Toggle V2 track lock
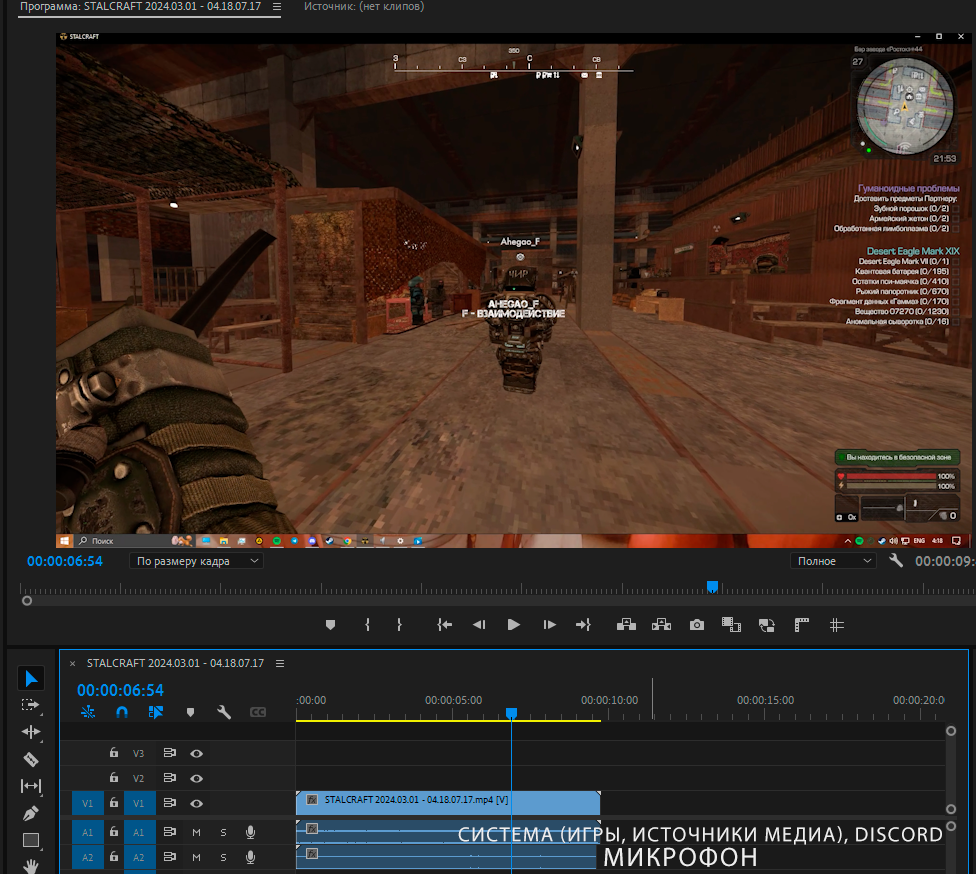Screen dimensions: 976x874 (114, 778)
